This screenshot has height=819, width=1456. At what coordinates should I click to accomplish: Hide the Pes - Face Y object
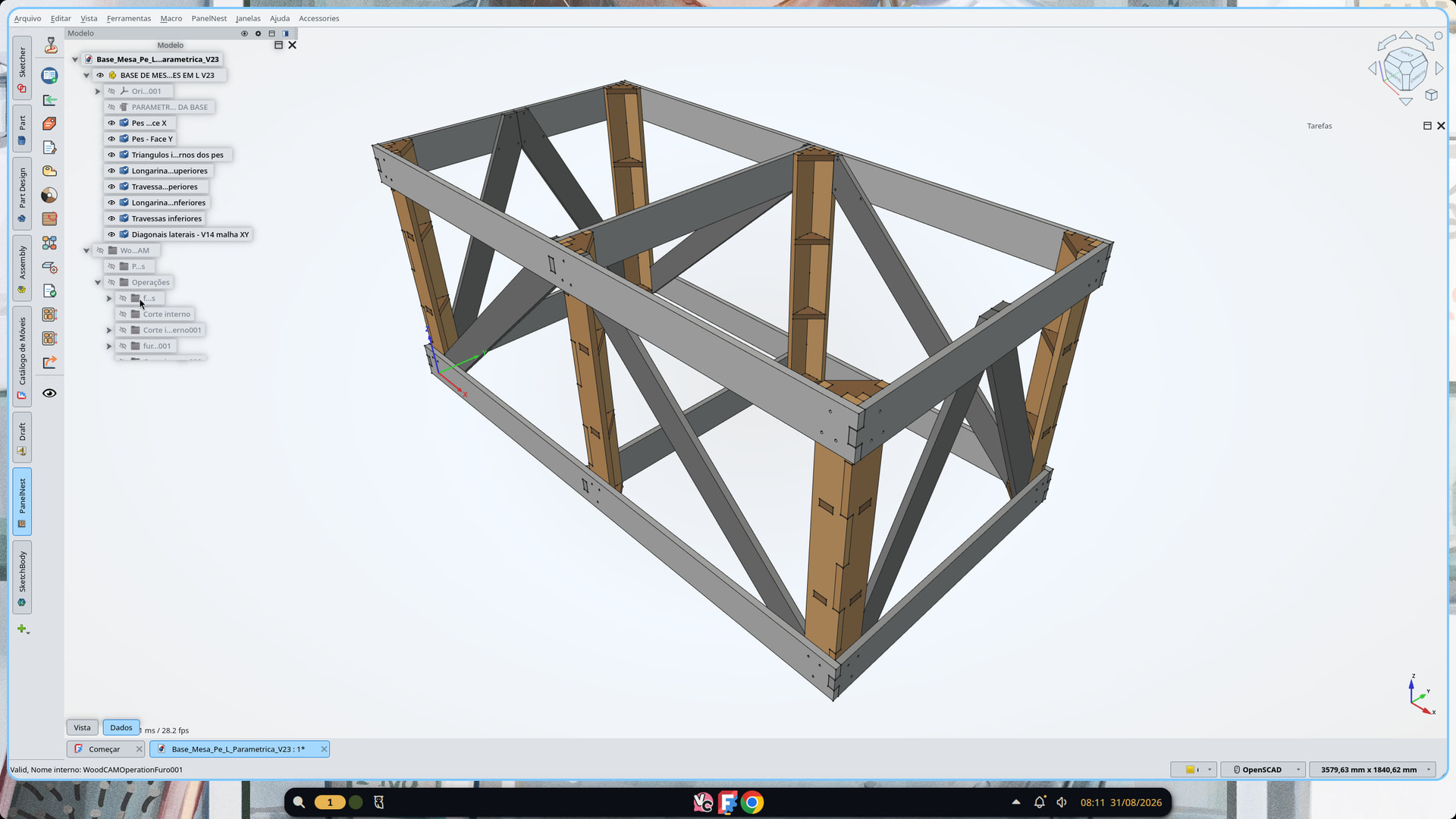point(111,139)
